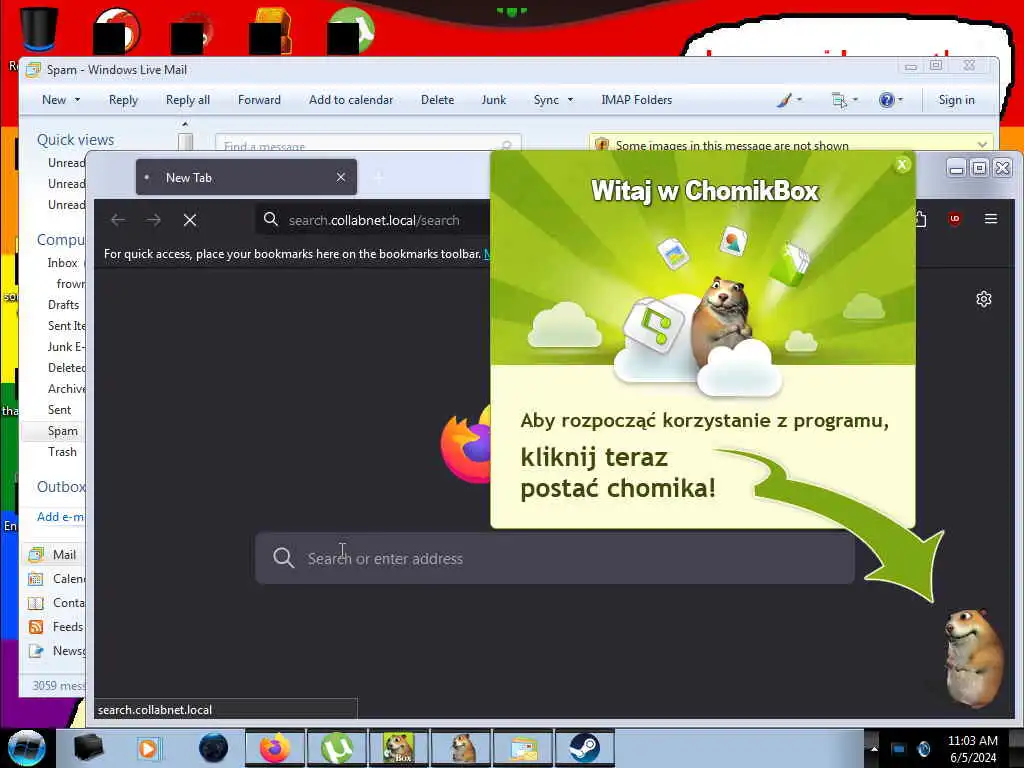Open the Firefox hamburger menu
The height and width of the screenshot is (768, 1024).
tap(991, 219)
